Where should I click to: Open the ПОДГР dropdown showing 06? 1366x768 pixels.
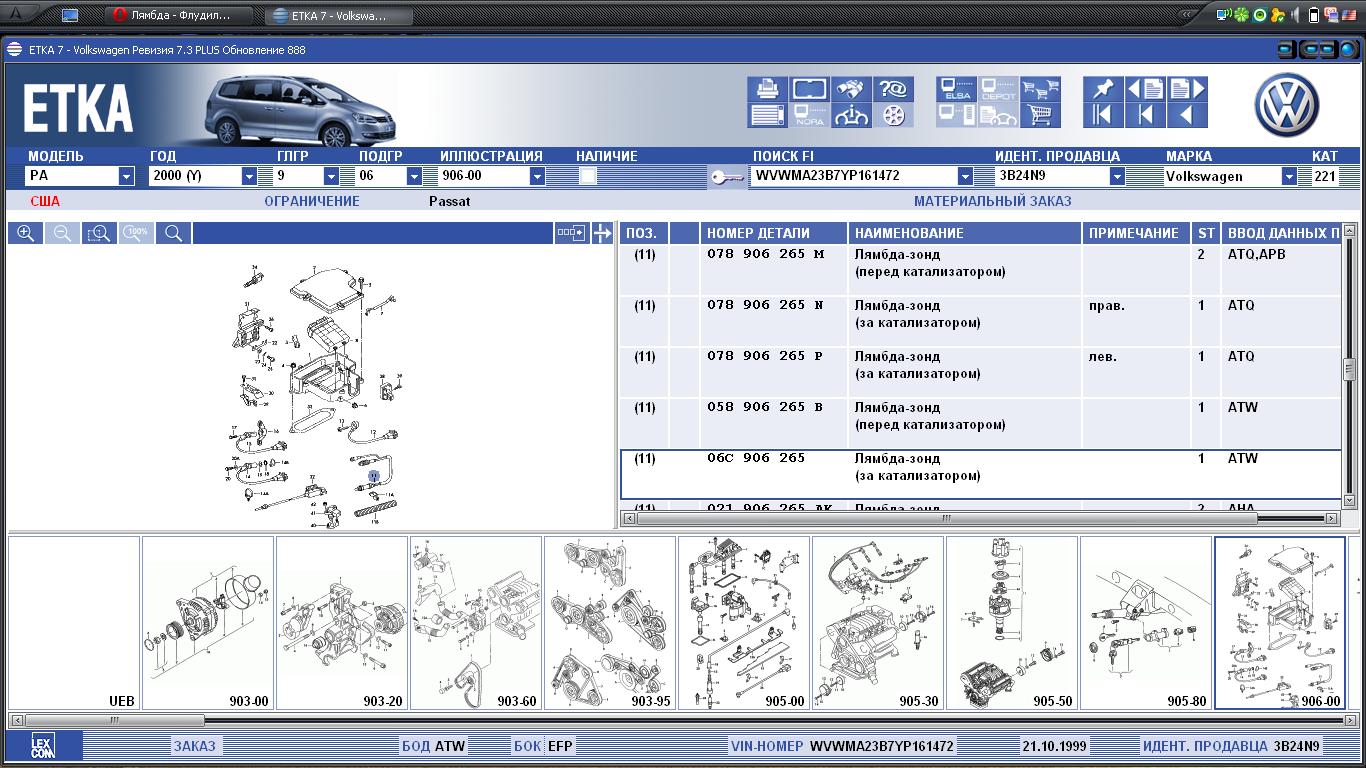click(x=414, y=176)
